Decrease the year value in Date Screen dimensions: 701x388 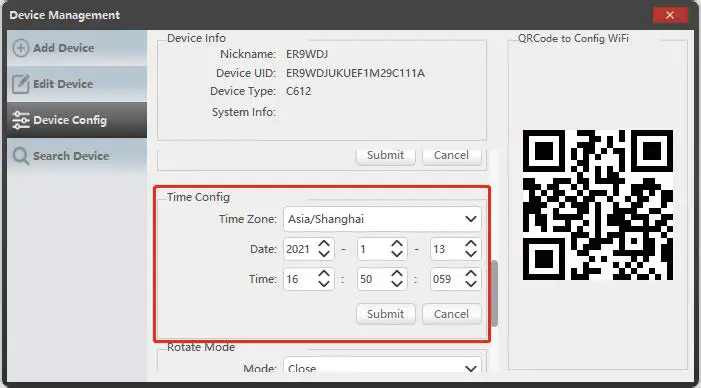(x=324, y=254)
